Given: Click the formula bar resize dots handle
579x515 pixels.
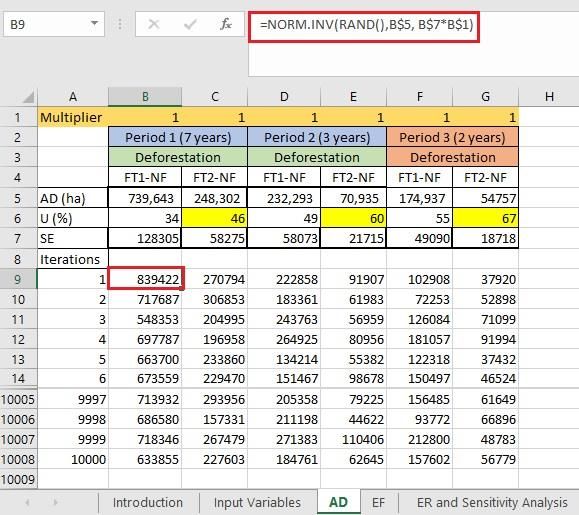Looking at the screenshot, I should [x=120, y=24].
